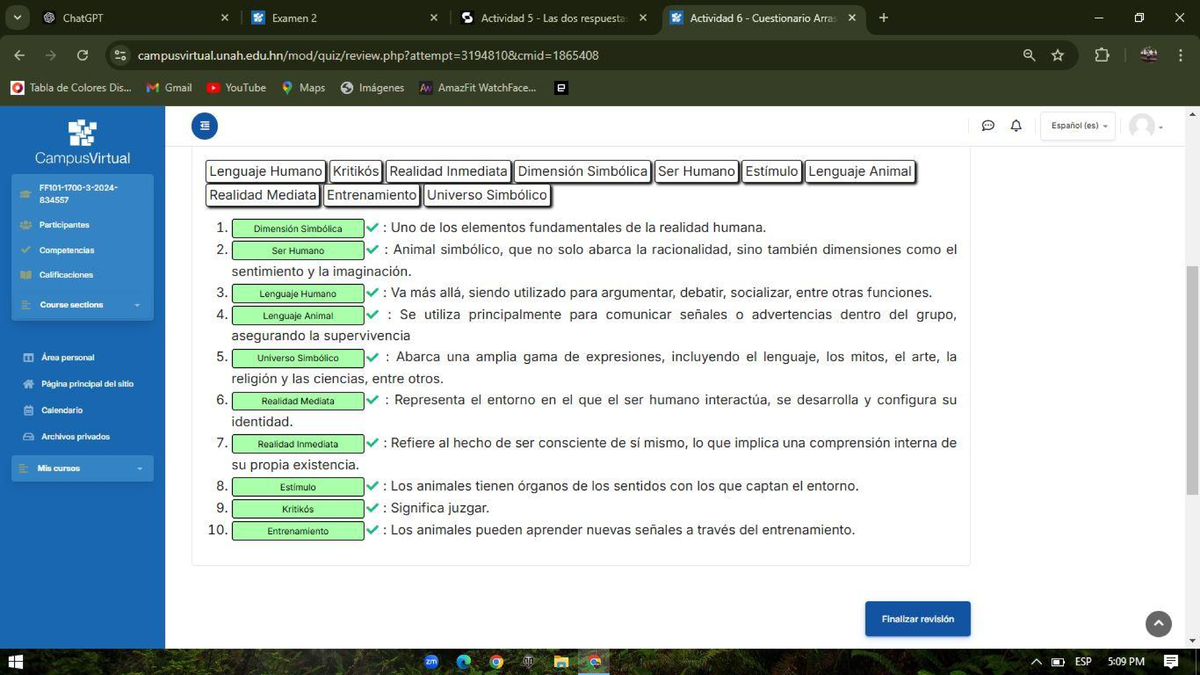Open the Participantes section icon

pos(27,225)
